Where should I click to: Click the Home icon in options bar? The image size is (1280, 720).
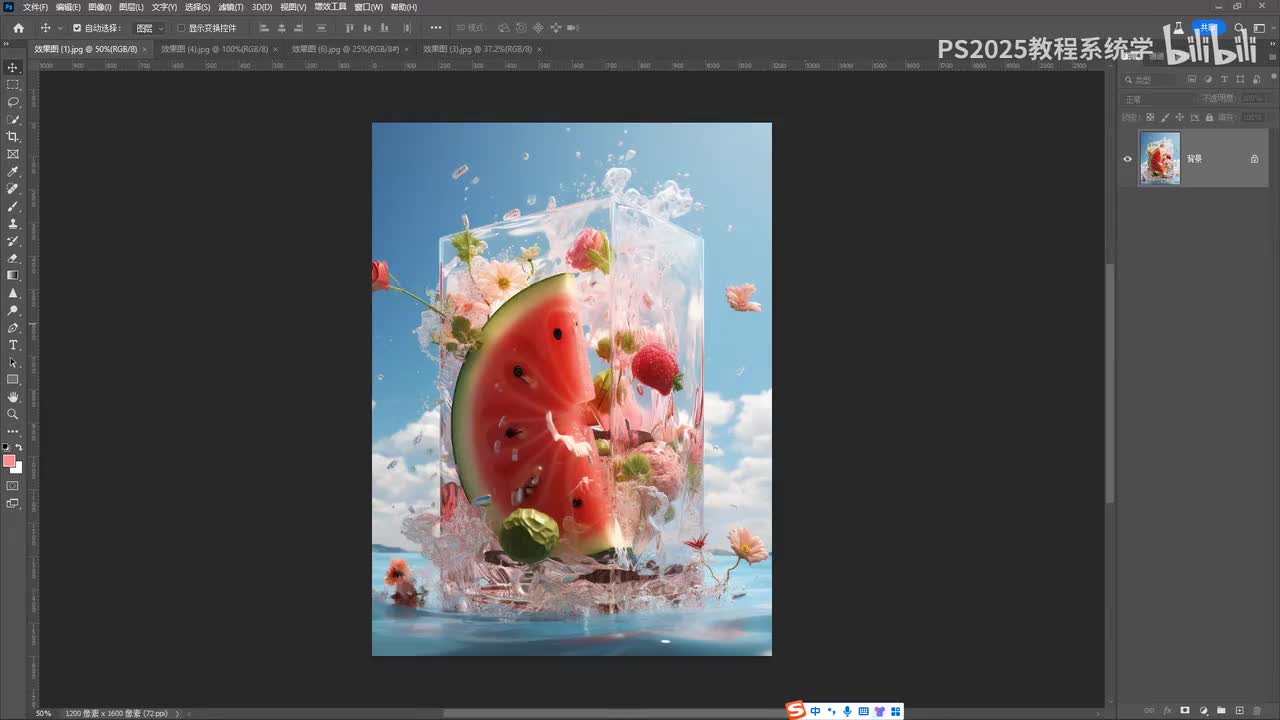(x=18, y=28)
